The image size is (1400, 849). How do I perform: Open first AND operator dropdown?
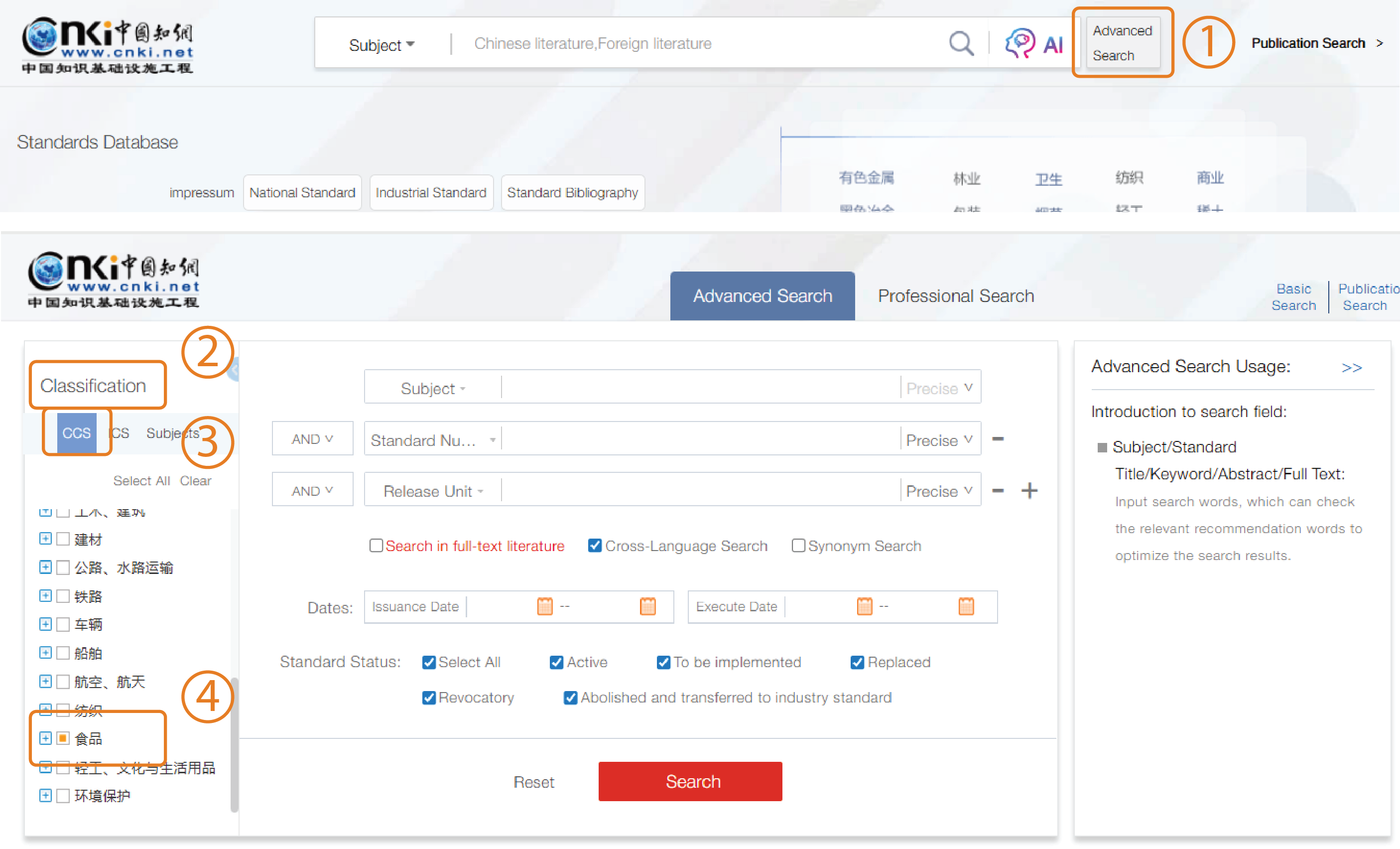(x=312, y=439)
